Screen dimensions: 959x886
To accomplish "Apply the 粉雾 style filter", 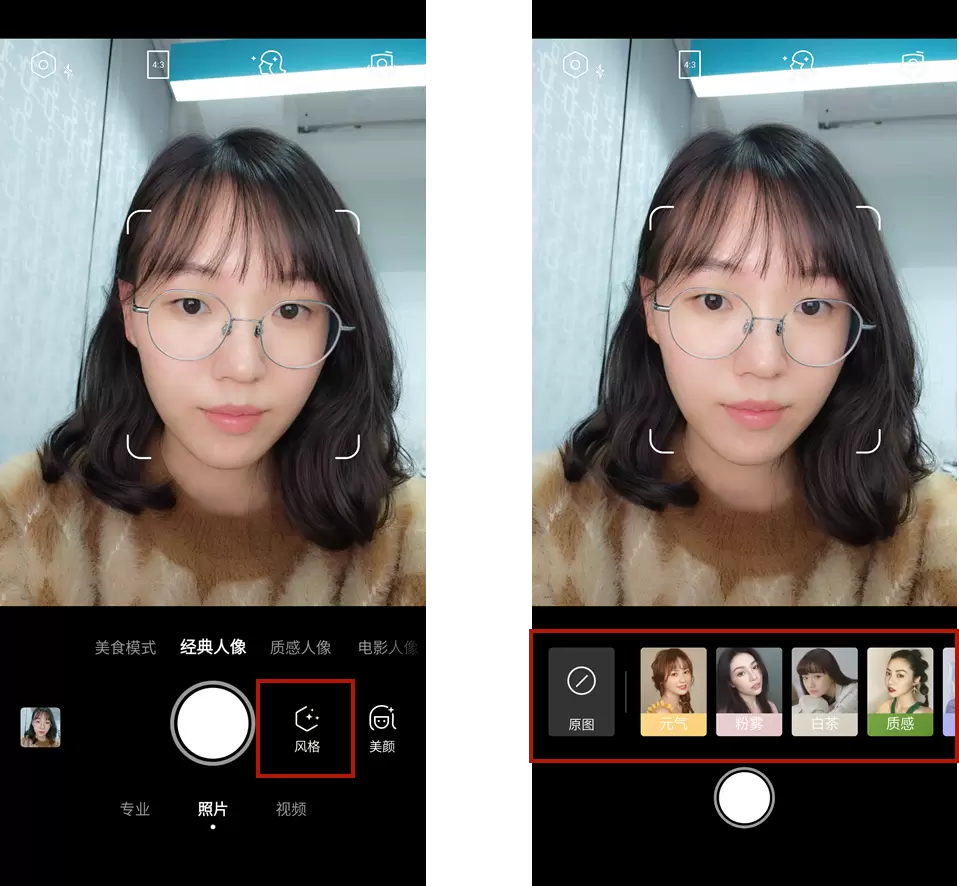I will click(749, 692).
